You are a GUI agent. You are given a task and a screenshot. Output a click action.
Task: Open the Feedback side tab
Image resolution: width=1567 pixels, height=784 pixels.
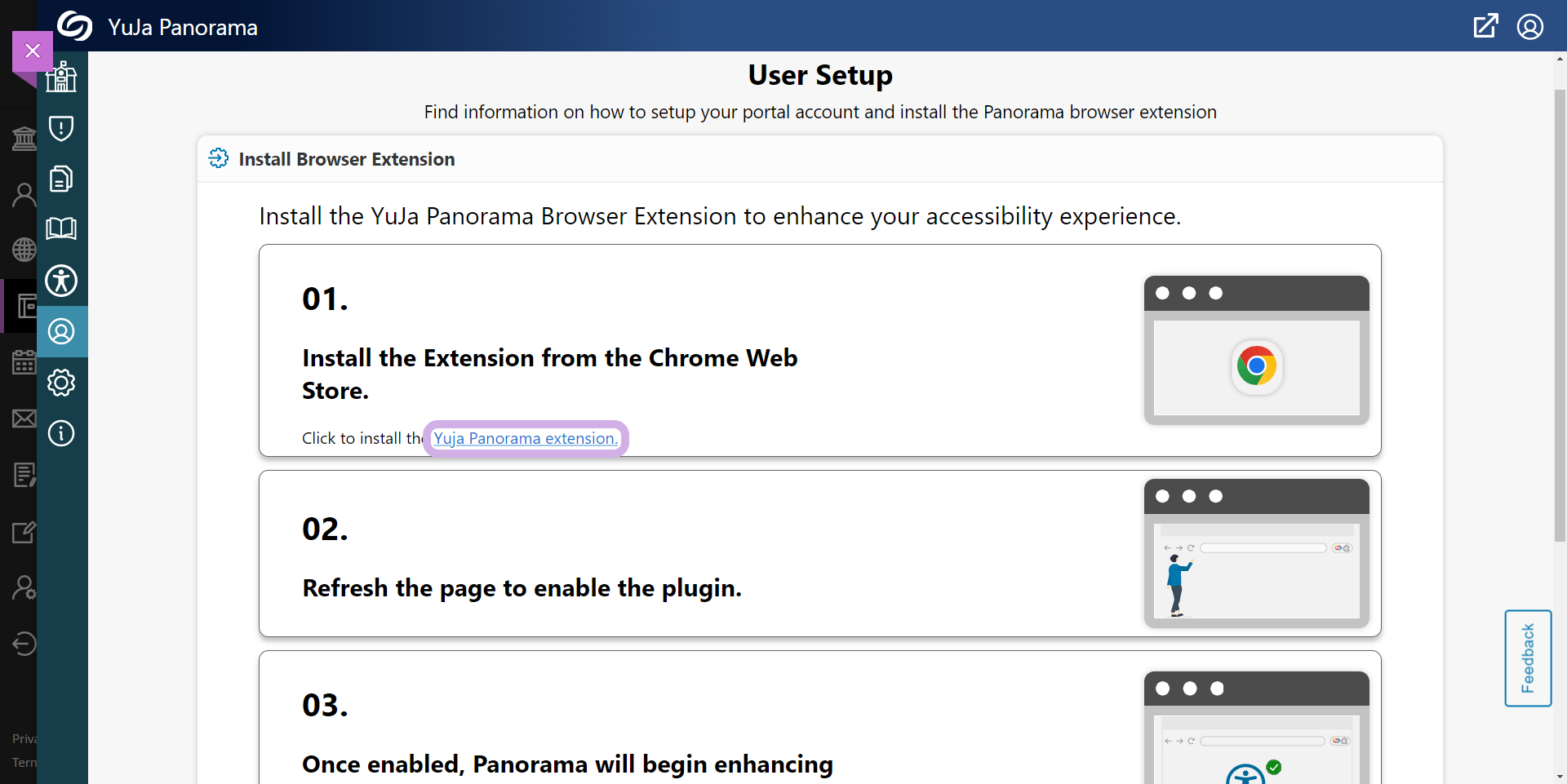pos(1527,658)
